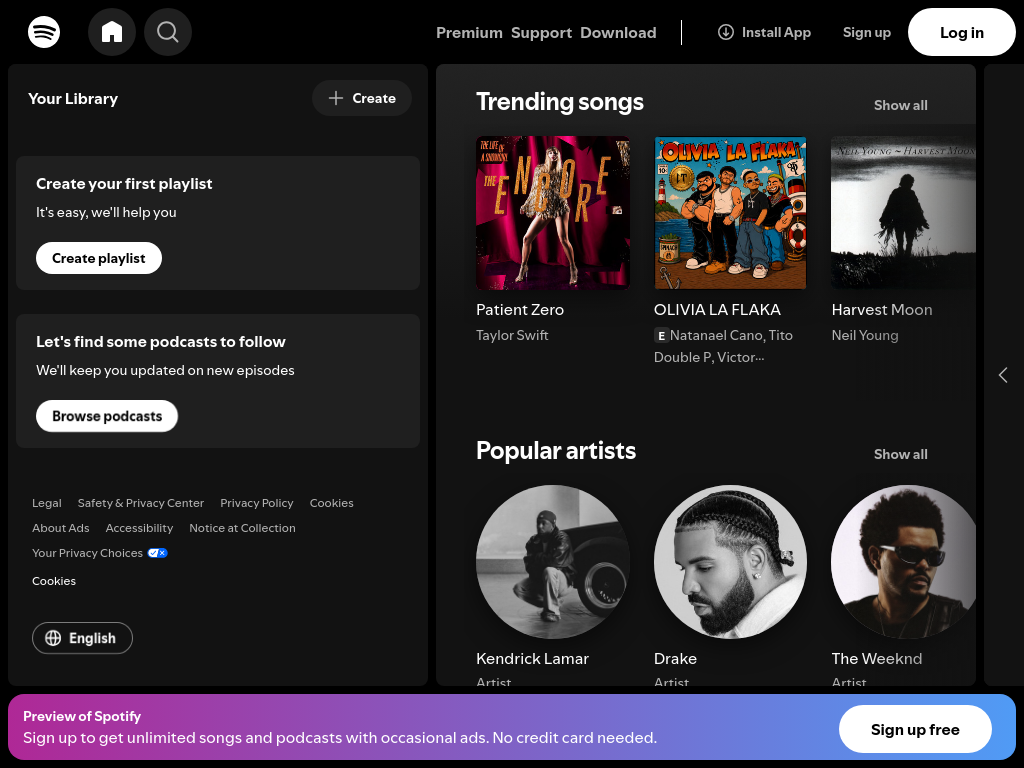Open the English language selector
This screenshot has height=768, width=1024.
coord(82,638)
